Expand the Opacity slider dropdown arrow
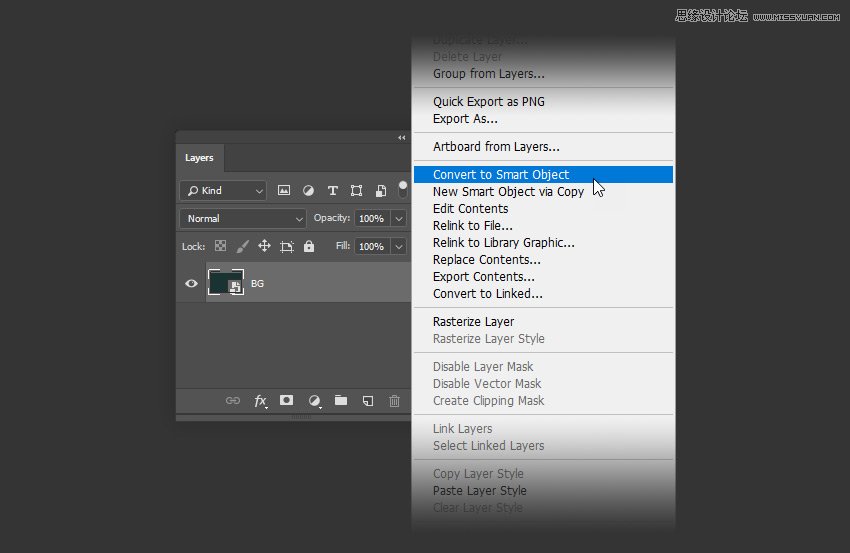Viewport: 850px width, 553px height. (399, 218)
